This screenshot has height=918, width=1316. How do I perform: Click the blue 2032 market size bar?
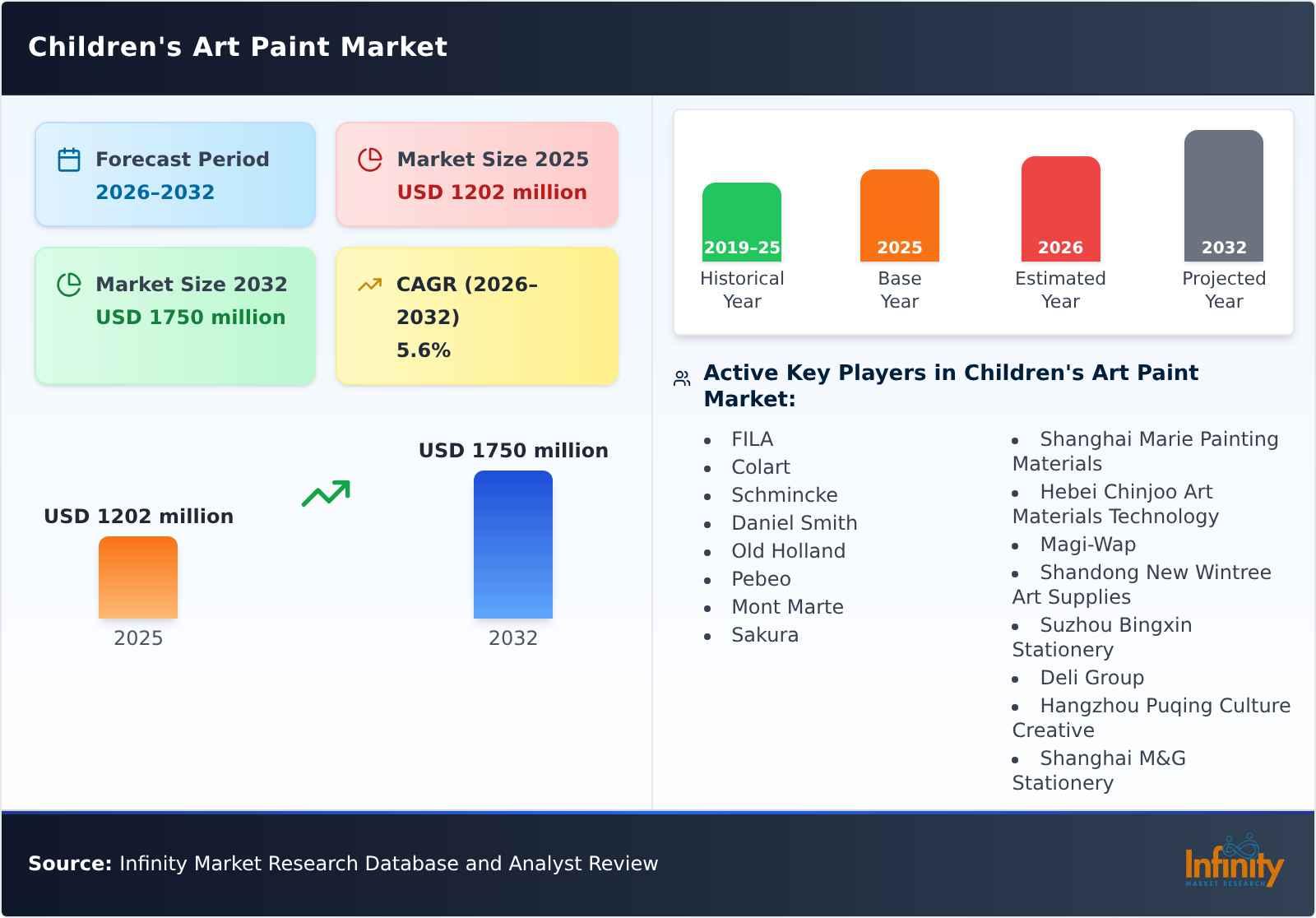tap(512, 545)
